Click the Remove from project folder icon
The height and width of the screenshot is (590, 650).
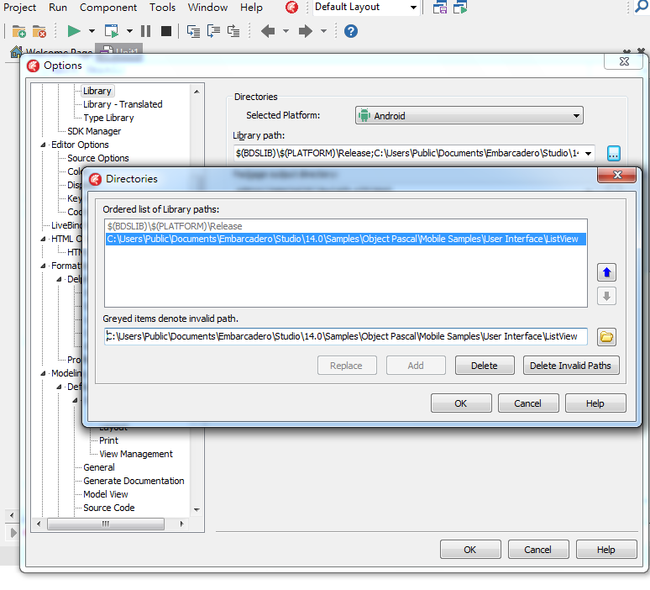[39, 31]
